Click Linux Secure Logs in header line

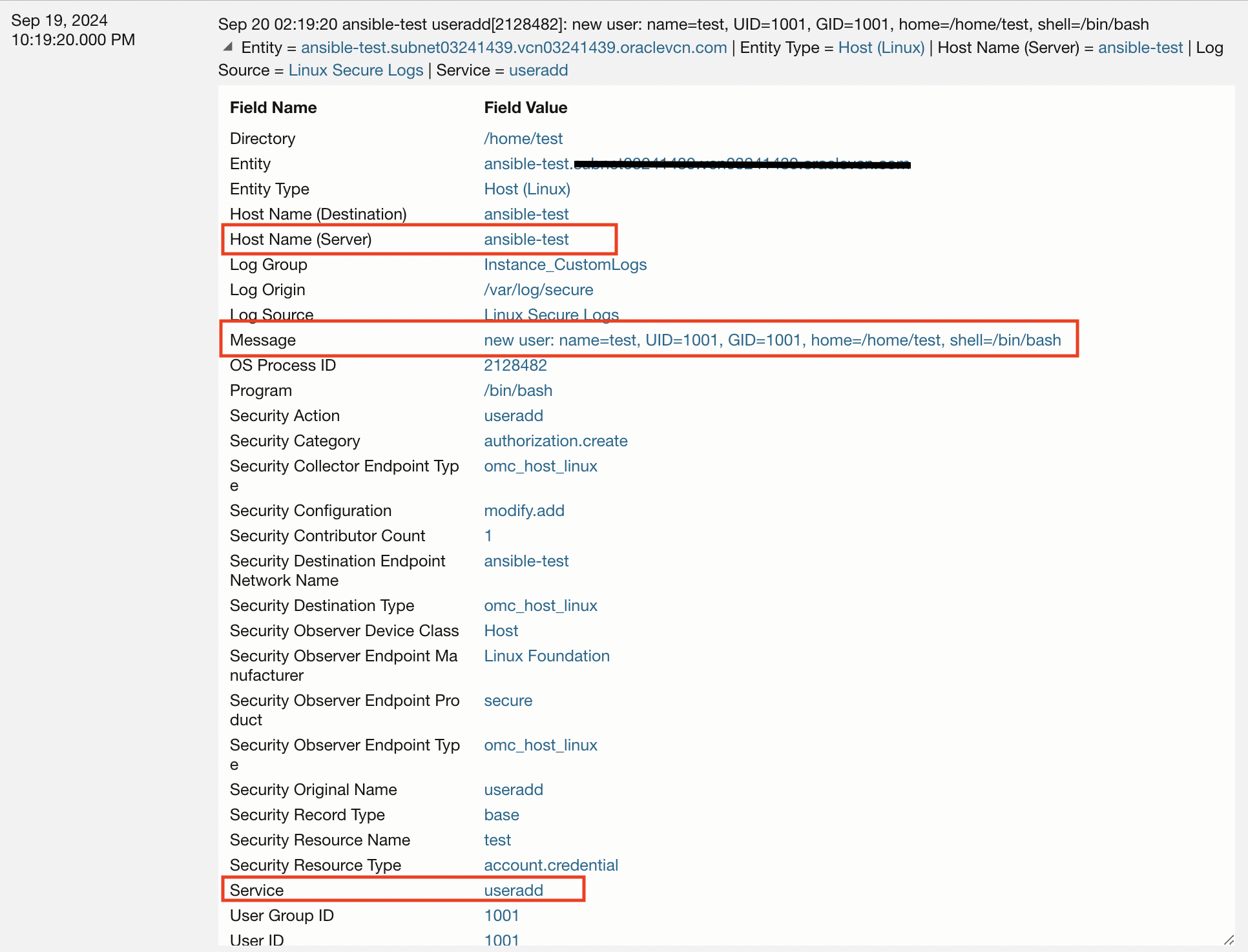[355, 70]
